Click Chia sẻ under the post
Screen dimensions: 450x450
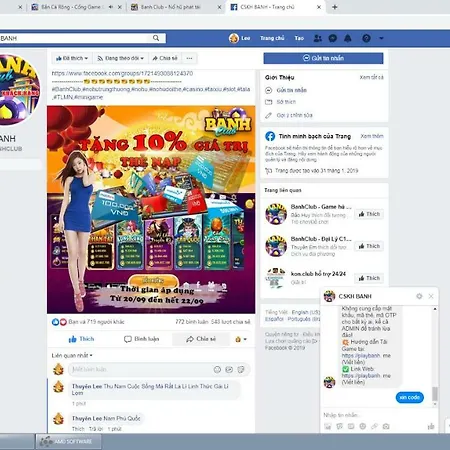(201, 339)
